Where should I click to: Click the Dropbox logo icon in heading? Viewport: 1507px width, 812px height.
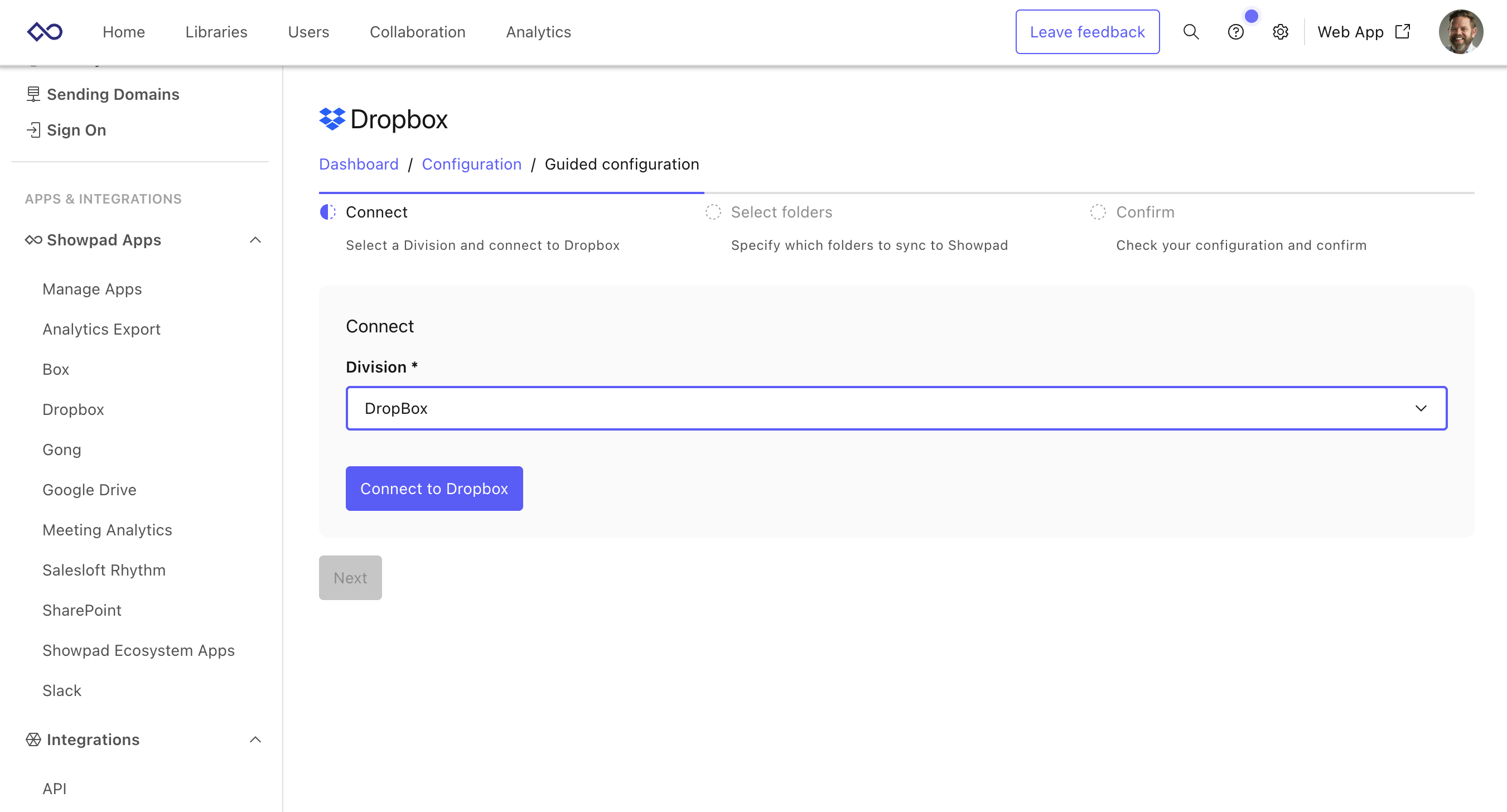coord(332,119)
